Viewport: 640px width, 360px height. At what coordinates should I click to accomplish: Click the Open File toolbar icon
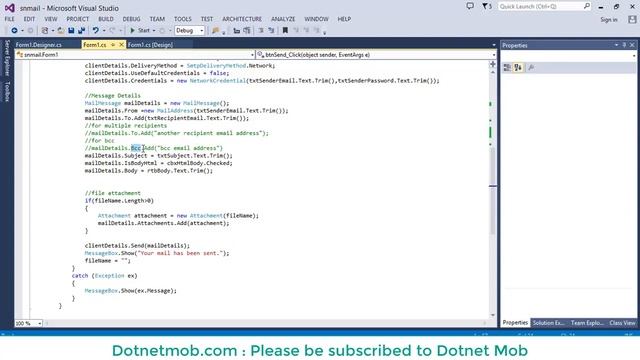click(x=60, y=31)
